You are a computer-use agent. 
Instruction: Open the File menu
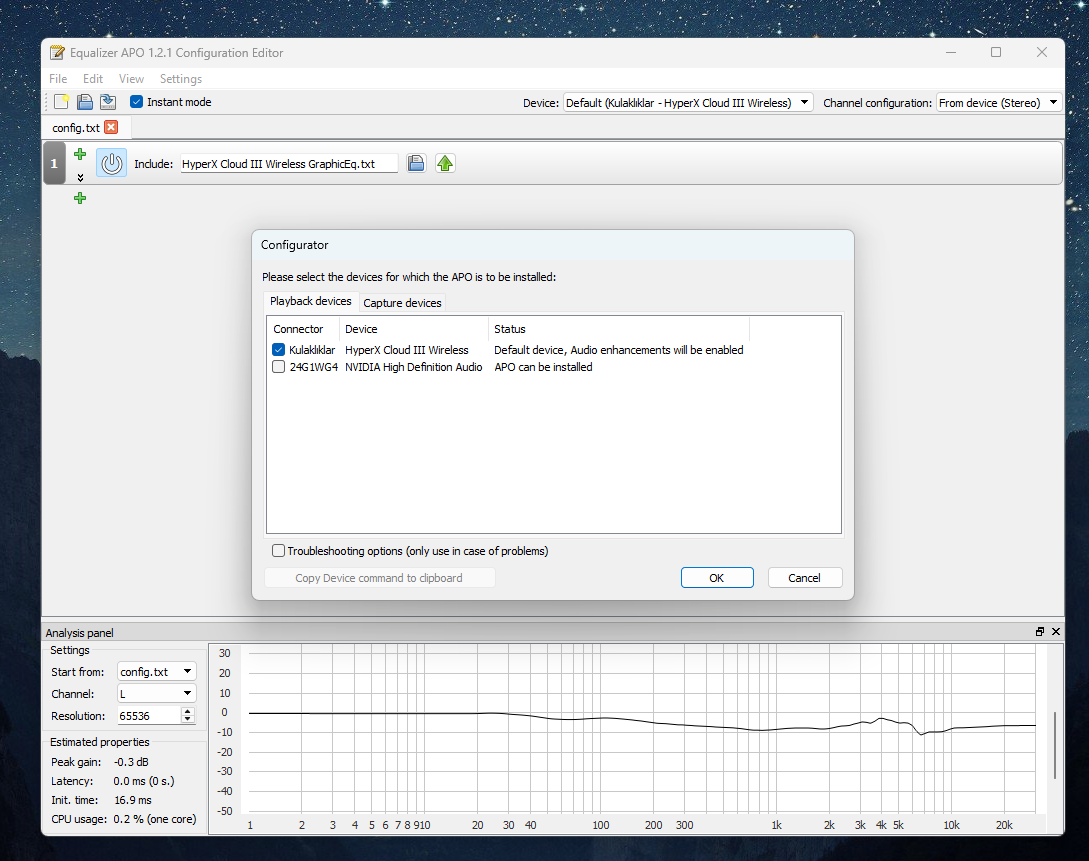pos(58,78)
